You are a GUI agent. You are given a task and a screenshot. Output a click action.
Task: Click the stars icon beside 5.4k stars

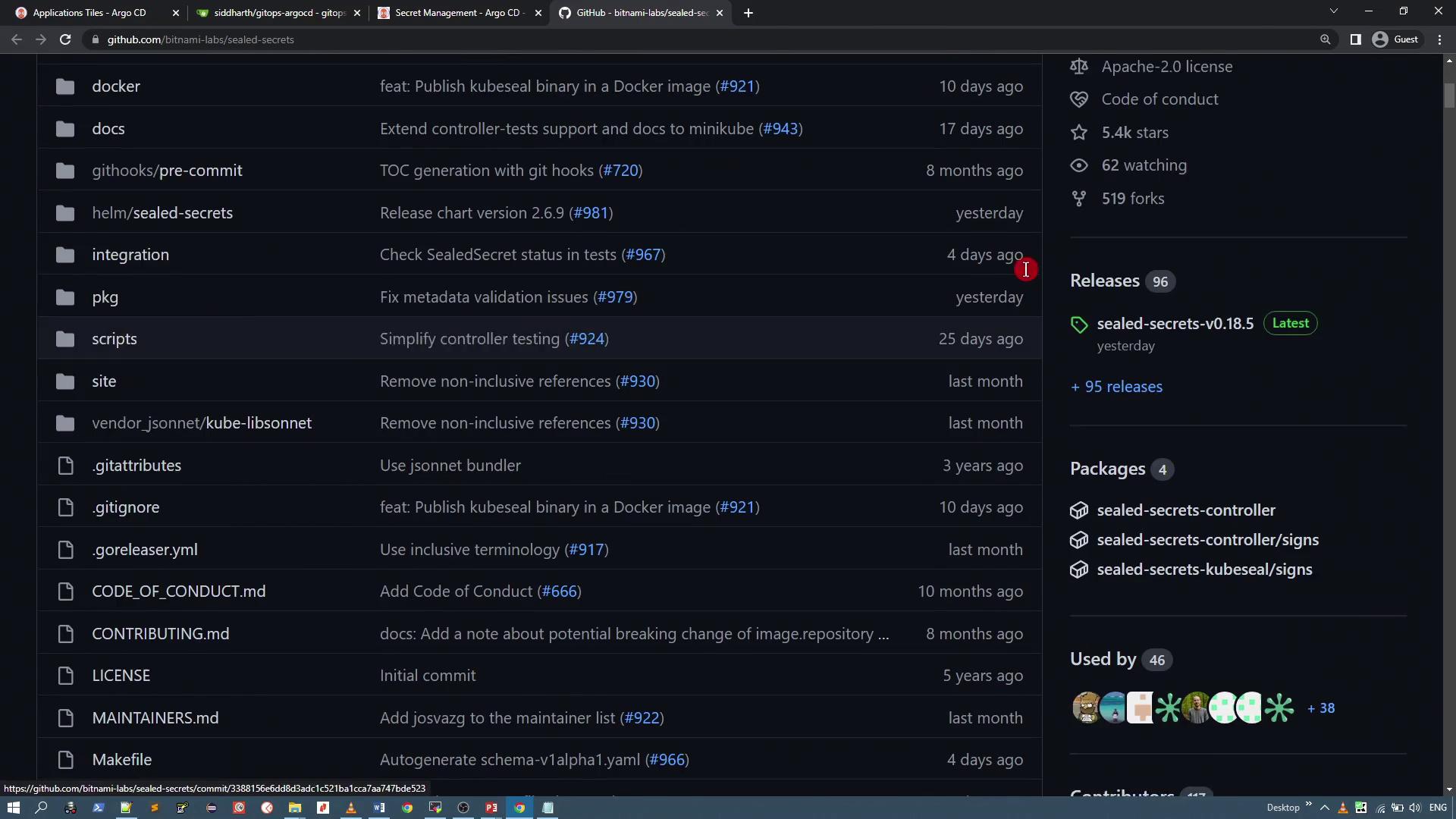[x=1078, y=133]
